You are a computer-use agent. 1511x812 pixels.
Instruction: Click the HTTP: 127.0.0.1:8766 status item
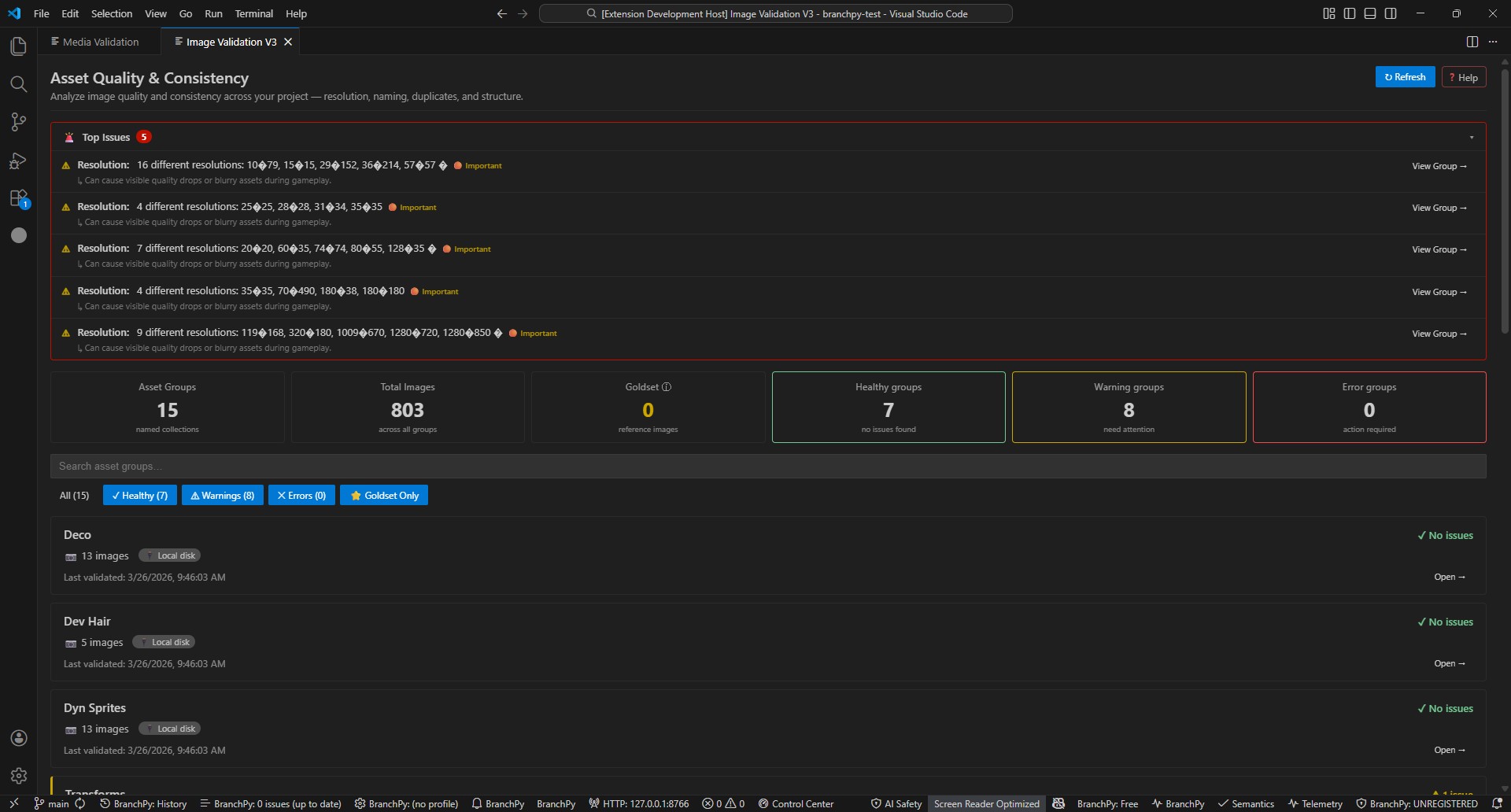tap(638, 803)
